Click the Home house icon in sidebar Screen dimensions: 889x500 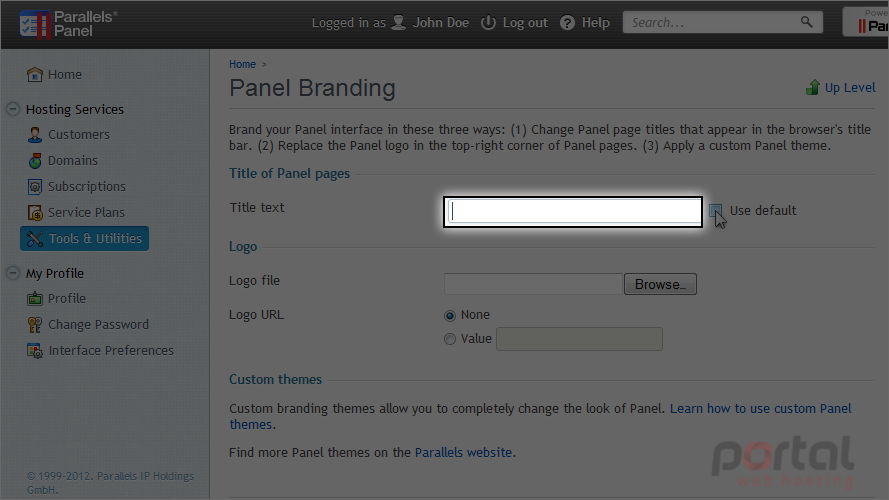tap(35, 74)
